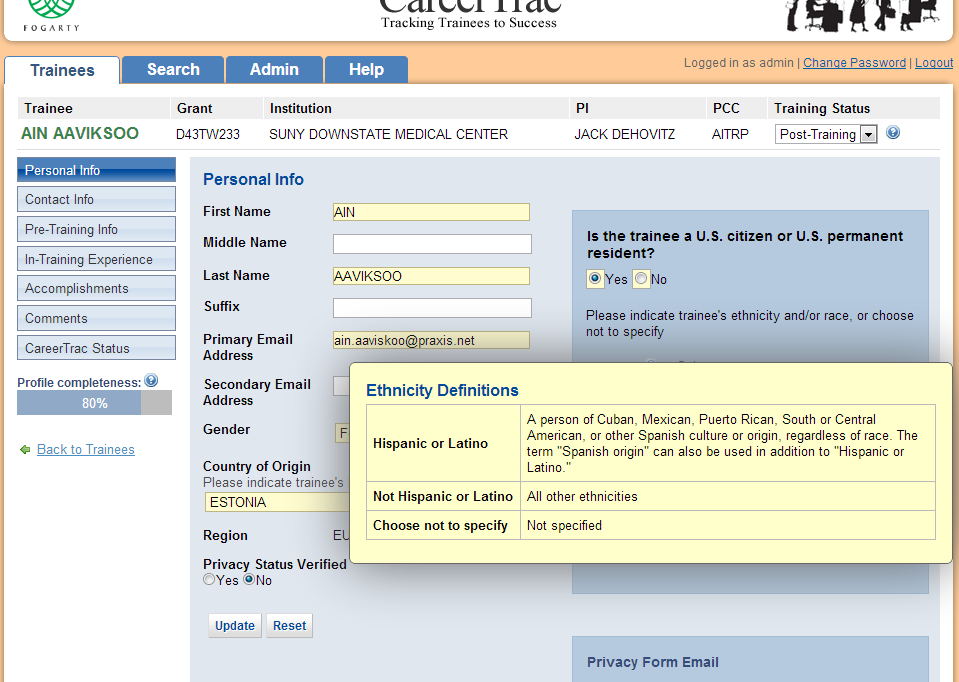Click the Last Name field
The image size is (959, 682).
tap(431, 276)
